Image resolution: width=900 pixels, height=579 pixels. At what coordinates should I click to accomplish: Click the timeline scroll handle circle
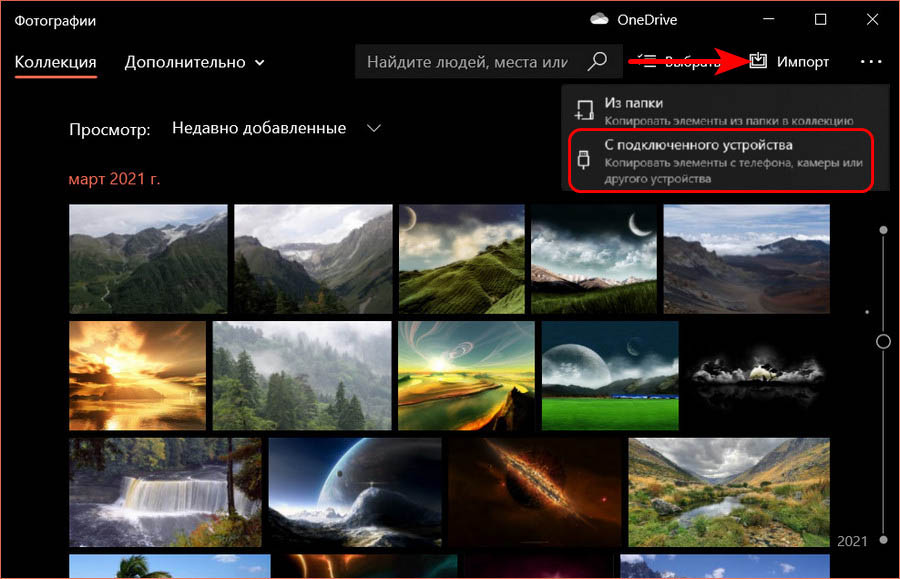coord(883,341)
